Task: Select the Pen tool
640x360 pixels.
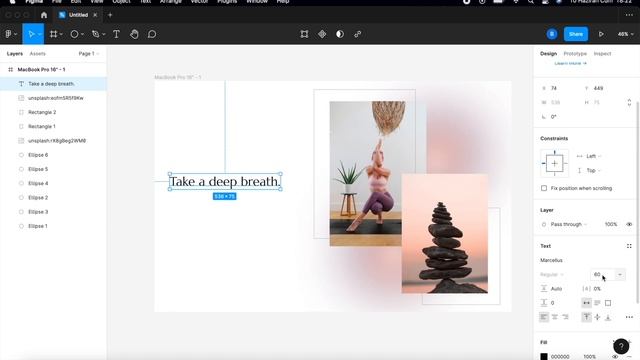Action: click(96, 34)
